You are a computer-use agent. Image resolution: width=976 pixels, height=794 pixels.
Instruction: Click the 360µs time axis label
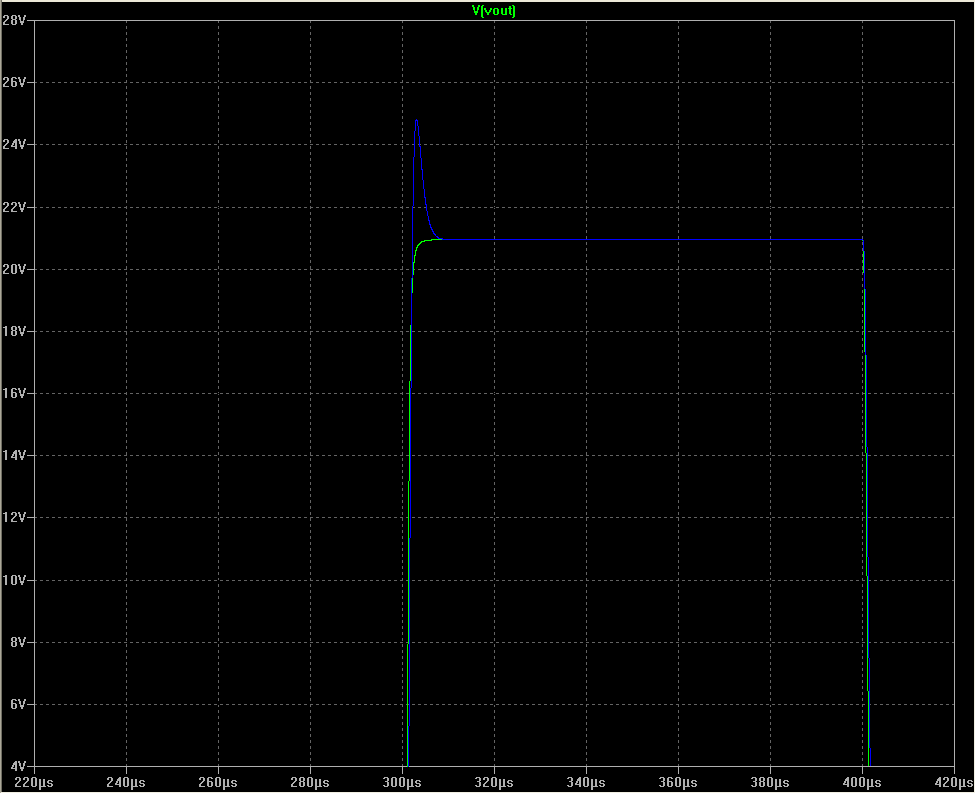(678, 783)
